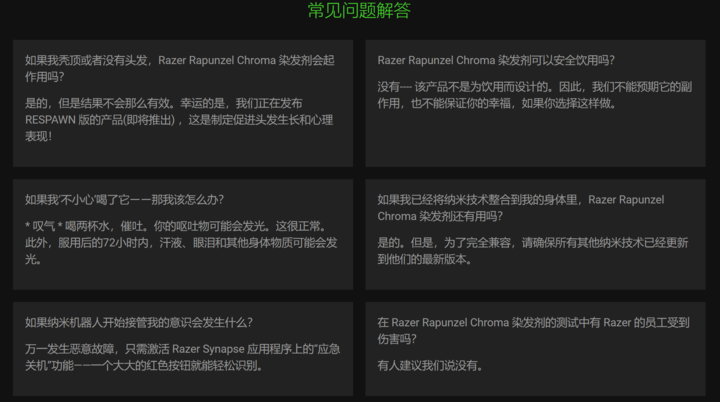Select the question asking if the dye is safe to drink
Image resolution: width=720 pixels, height=402 pixels.
(496, 60)
